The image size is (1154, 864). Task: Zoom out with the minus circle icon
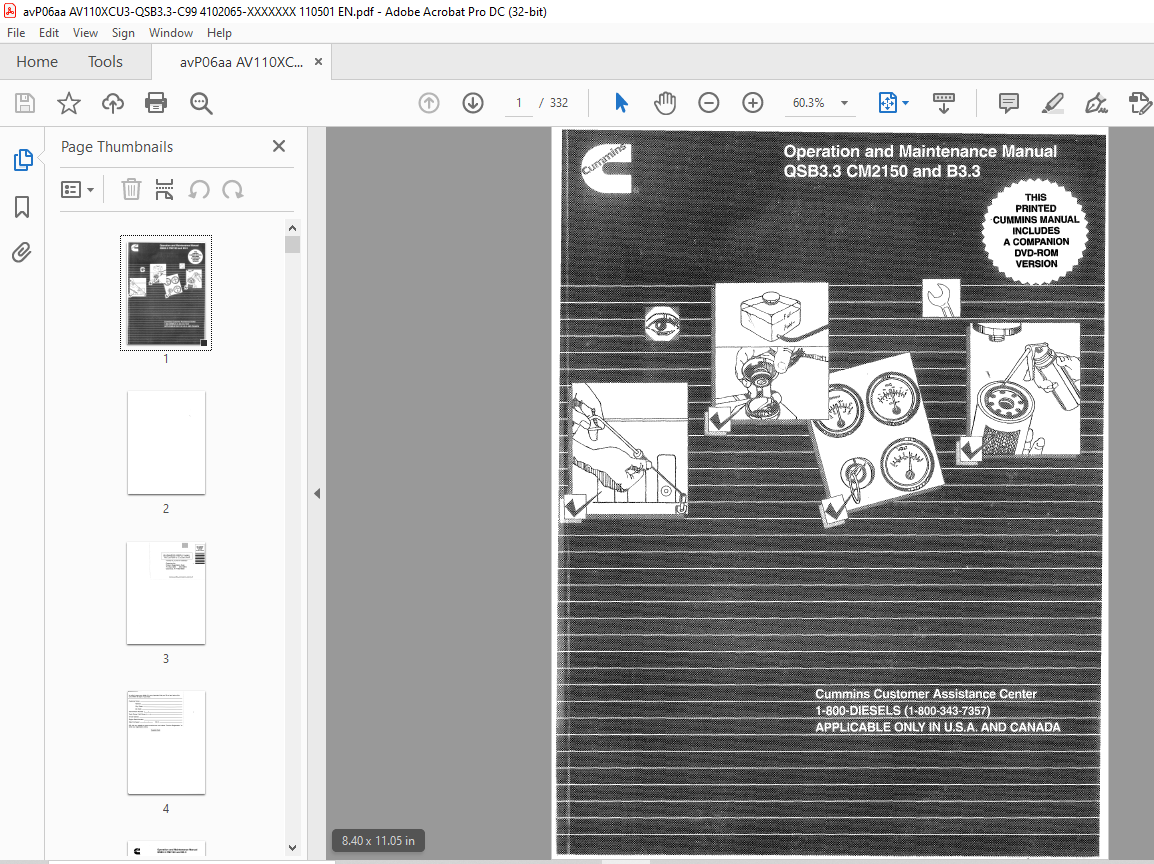(709, 103)
